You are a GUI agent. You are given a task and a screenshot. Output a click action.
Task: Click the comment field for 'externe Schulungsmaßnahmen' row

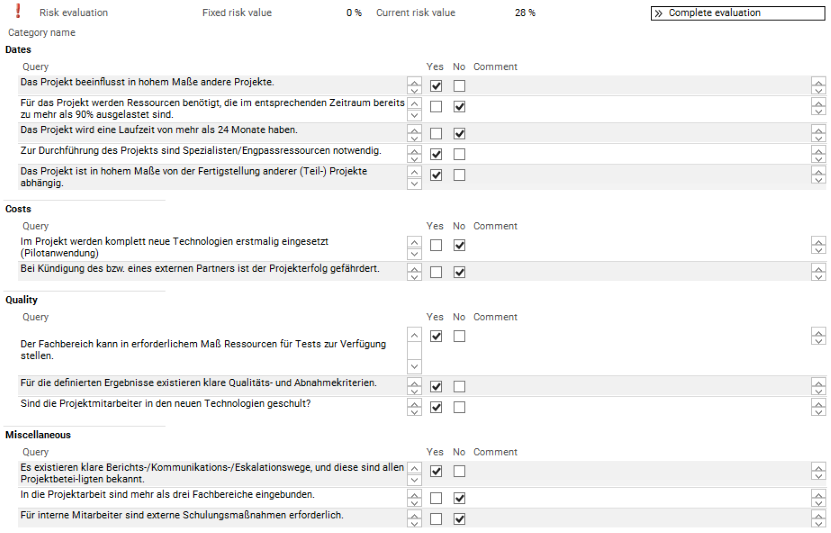pos(640,519)
